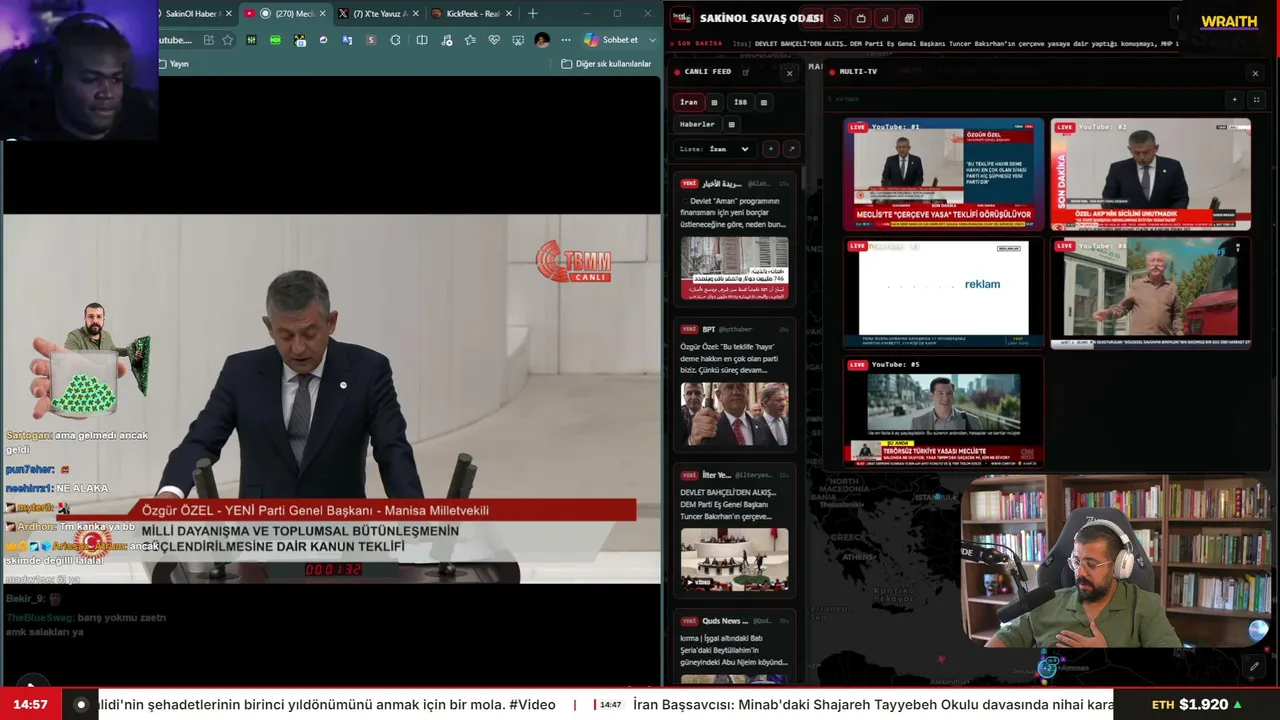This screenshot has height=720, width=1280.
Task: Add this page to browser favorites
Action: pyautogui.click(x=227, y=40)
